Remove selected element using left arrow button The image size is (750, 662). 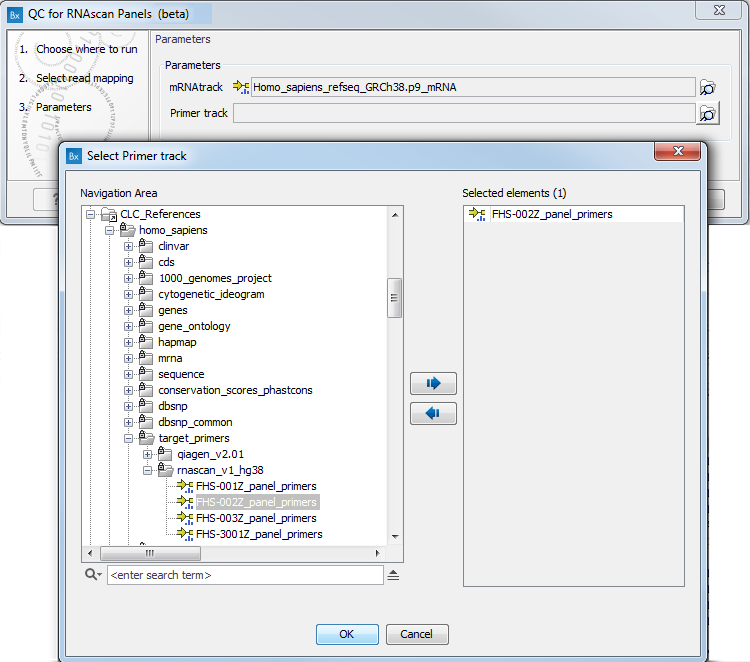tap(433, 413)
